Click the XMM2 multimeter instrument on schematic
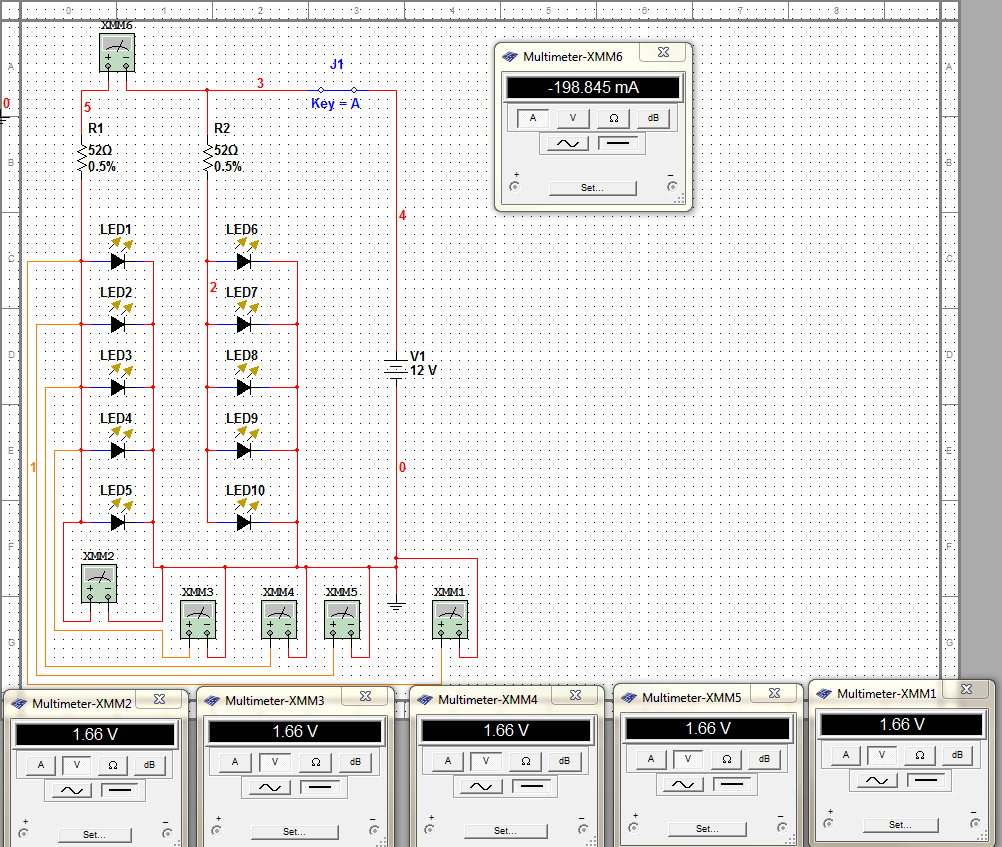Viewport: 1002px width, 847px height. [x=99, y=584]
